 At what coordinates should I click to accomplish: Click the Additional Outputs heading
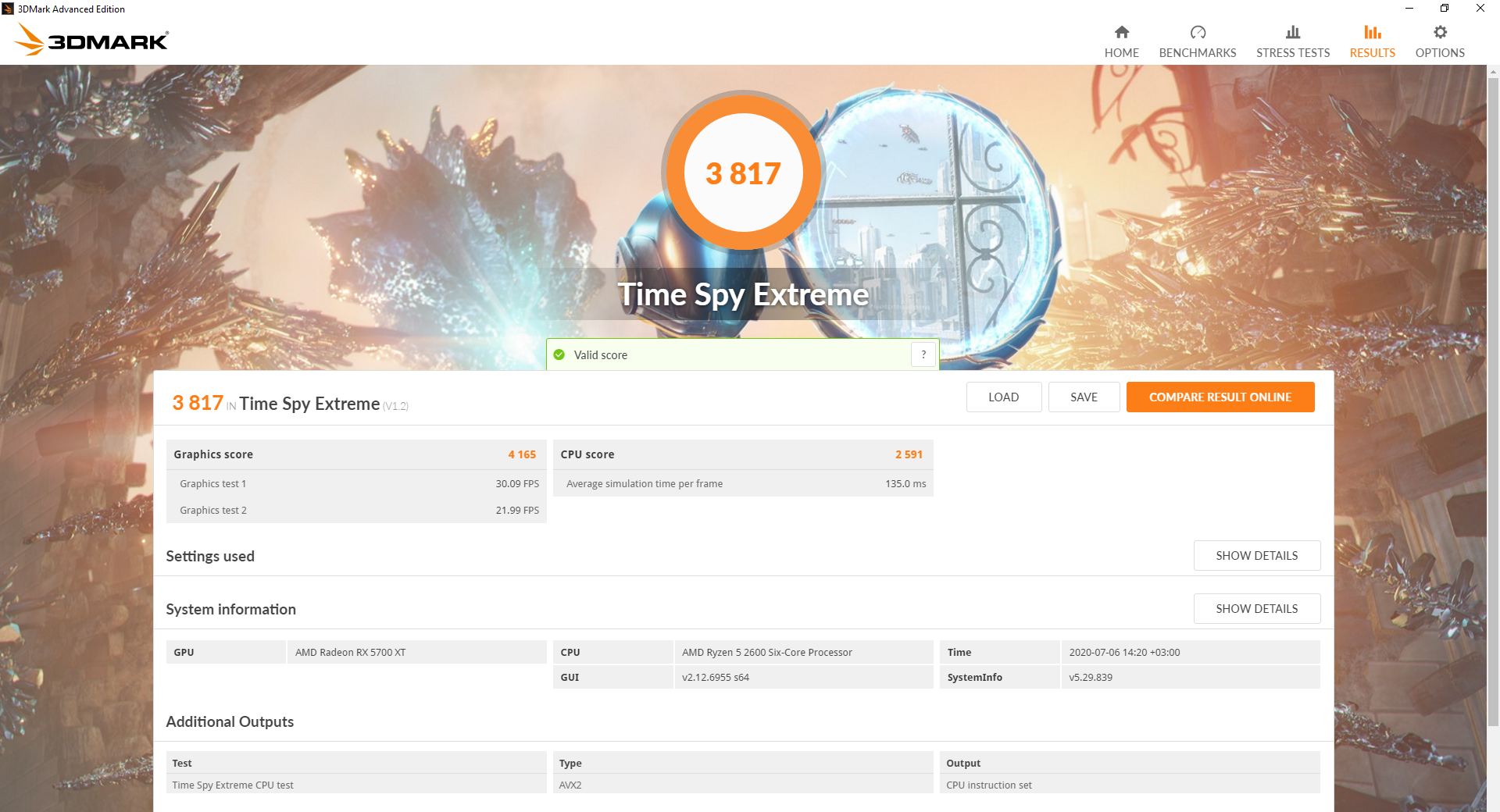(x=230, y=721)
